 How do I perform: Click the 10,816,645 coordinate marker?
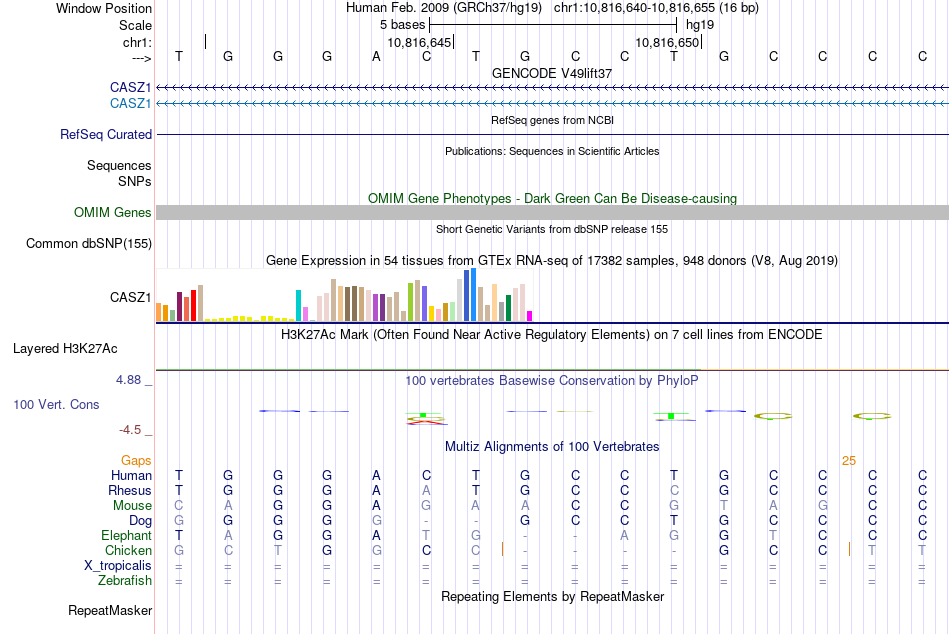point(419,42)
